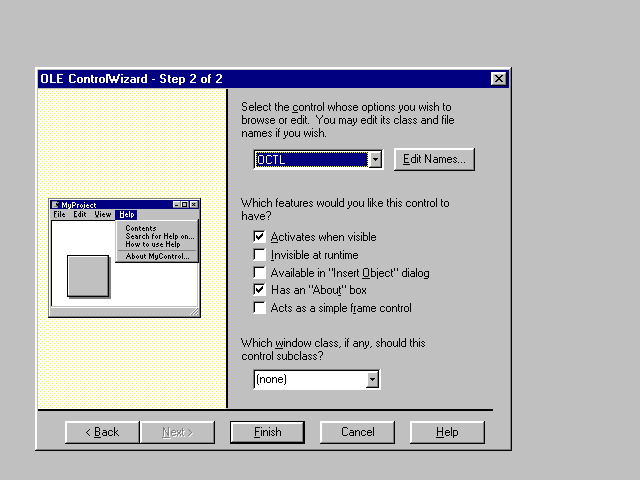This screenshot has height=480, width=640.
Task: Click the MyProject preview title bar icon
Action: 55,204
